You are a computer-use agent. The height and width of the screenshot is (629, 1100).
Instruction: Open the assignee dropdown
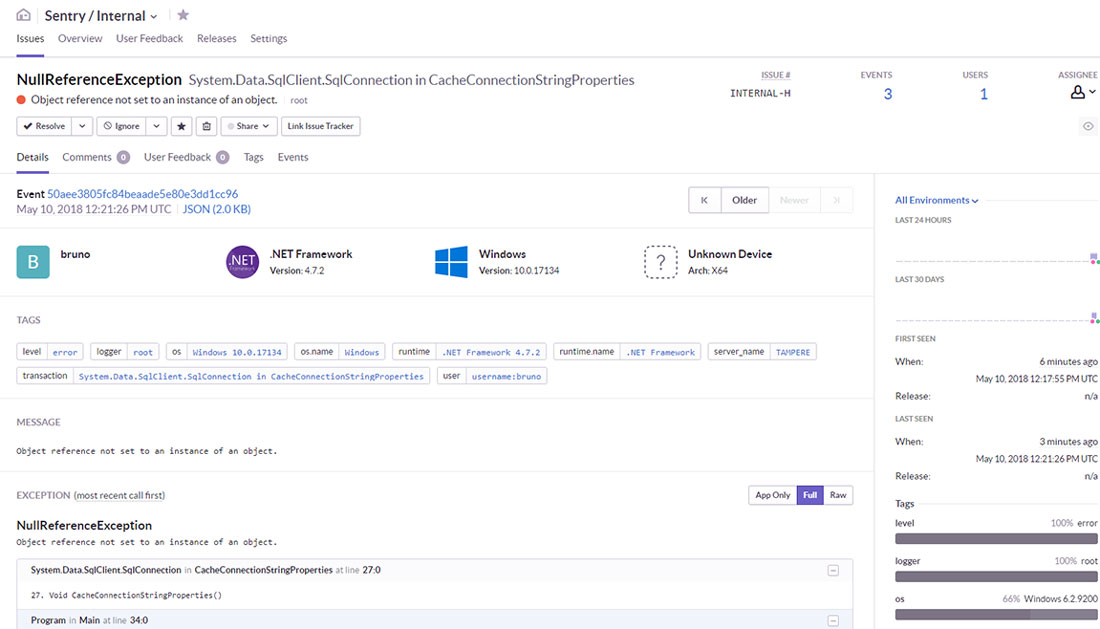click(x=1082, y=92)
